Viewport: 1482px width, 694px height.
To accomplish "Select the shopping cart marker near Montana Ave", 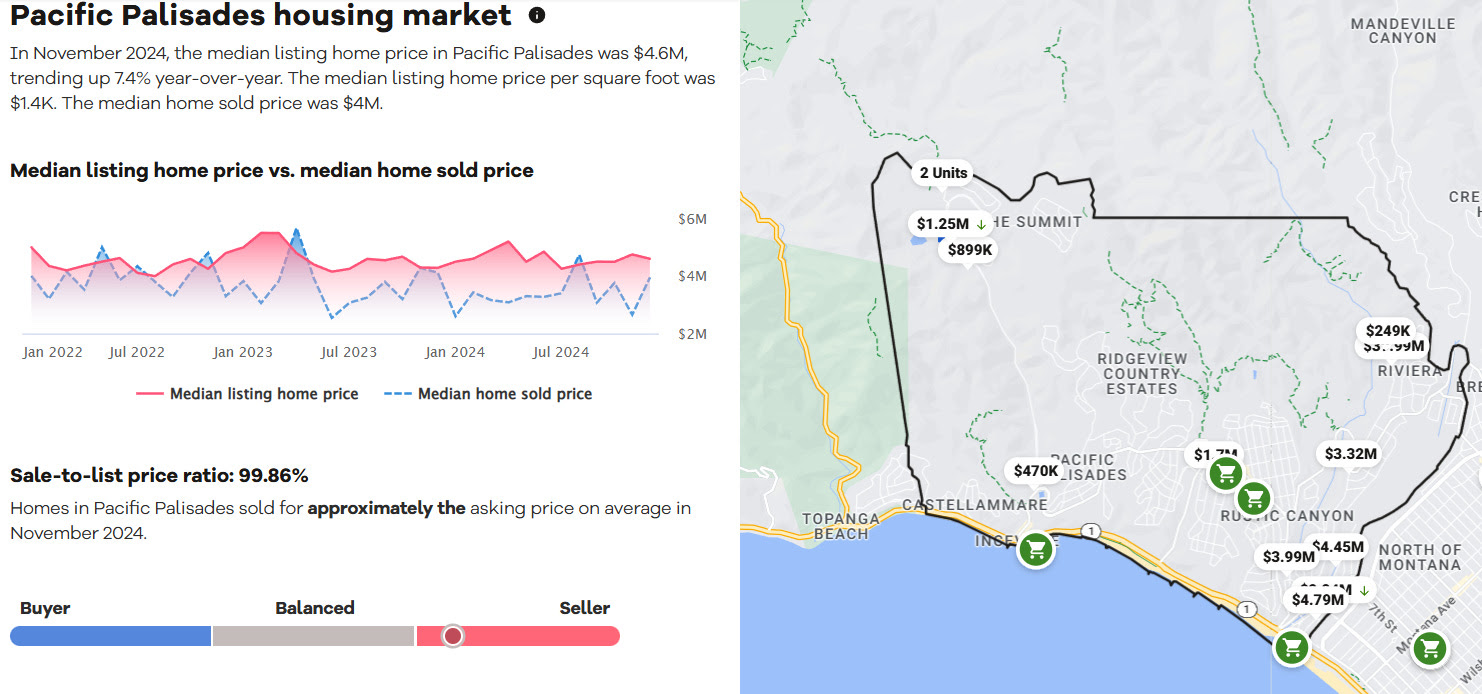I will (x=1430, y=649).
